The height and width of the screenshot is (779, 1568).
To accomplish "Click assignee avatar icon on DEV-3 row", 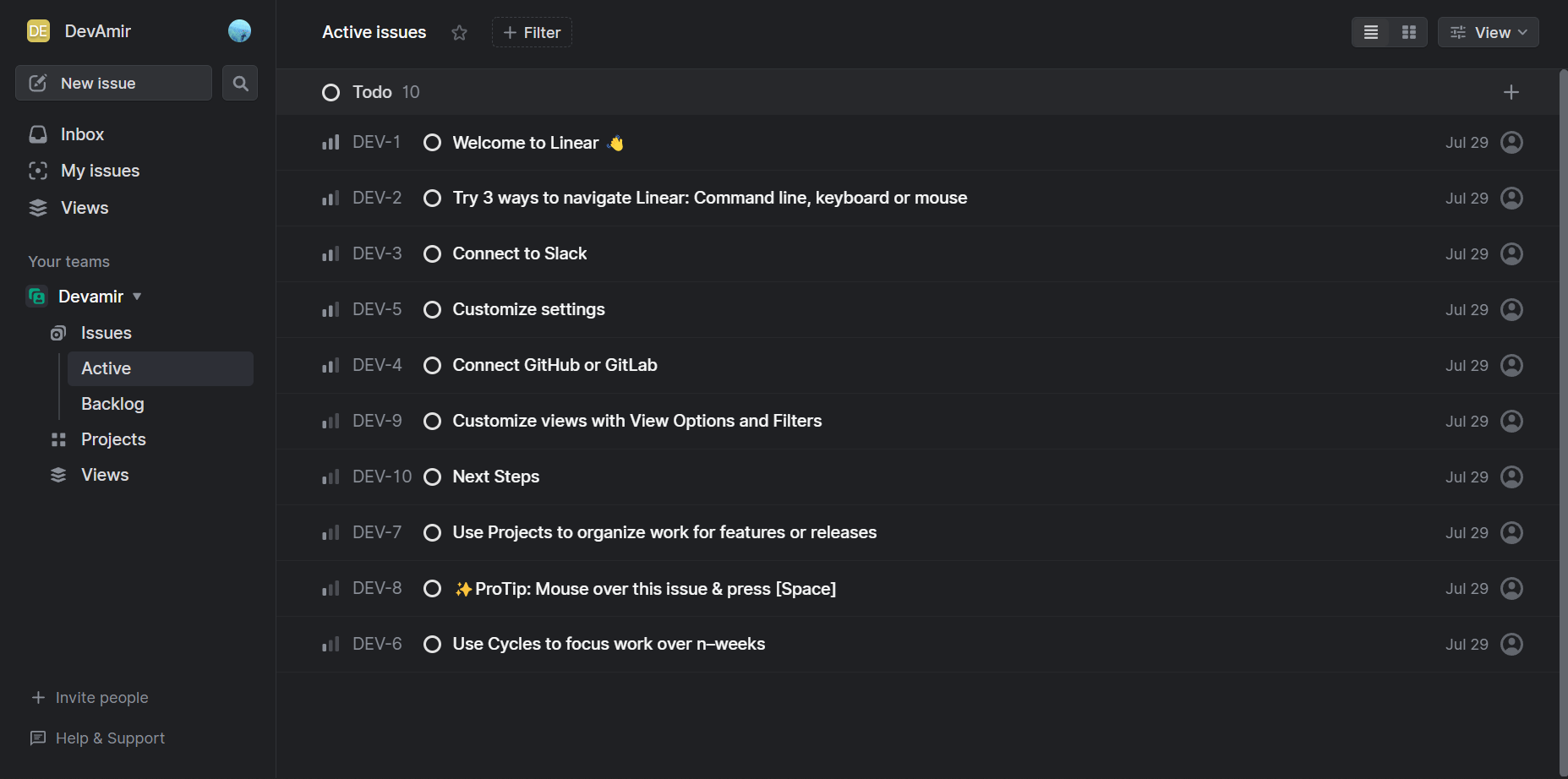I will coord(1511,254).
